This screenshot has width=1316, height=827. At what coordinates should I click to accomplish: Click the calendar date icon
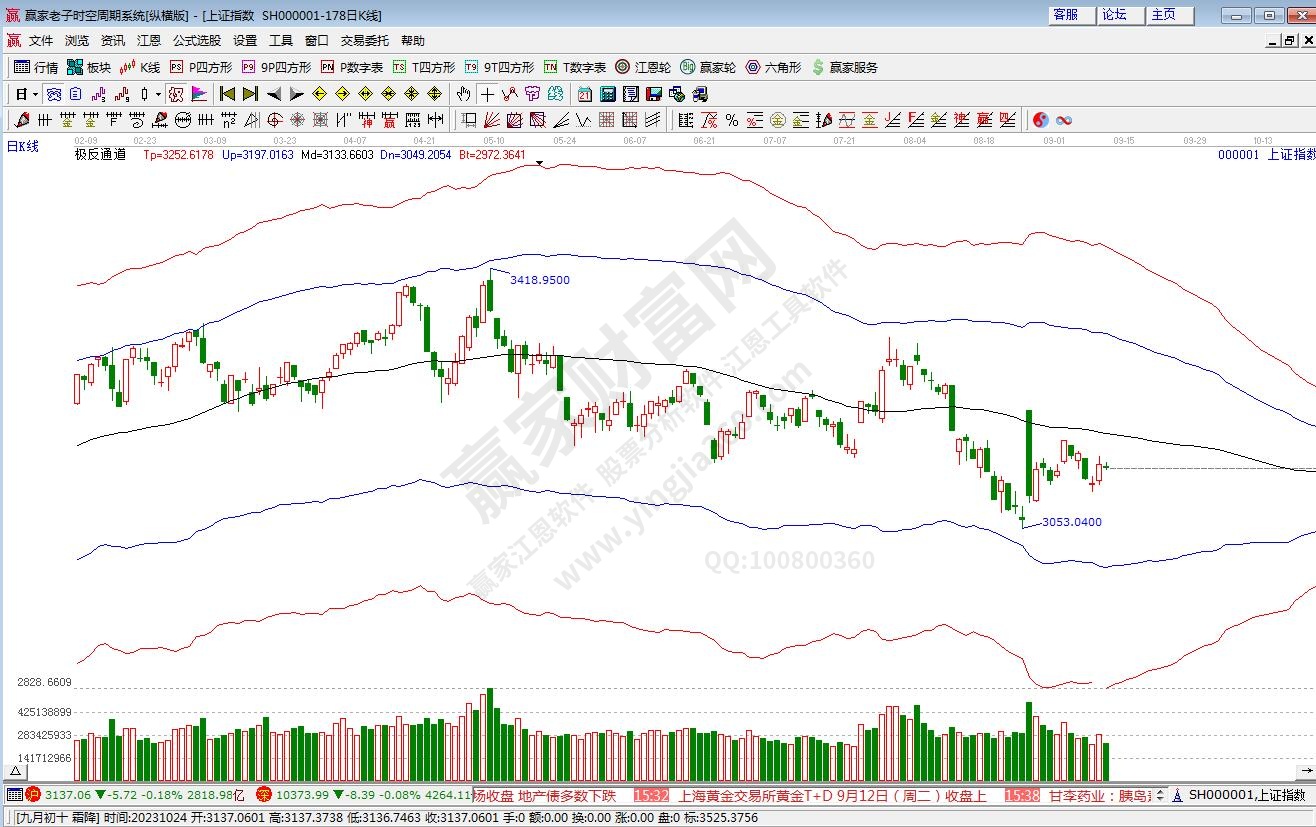pos(585,94)
